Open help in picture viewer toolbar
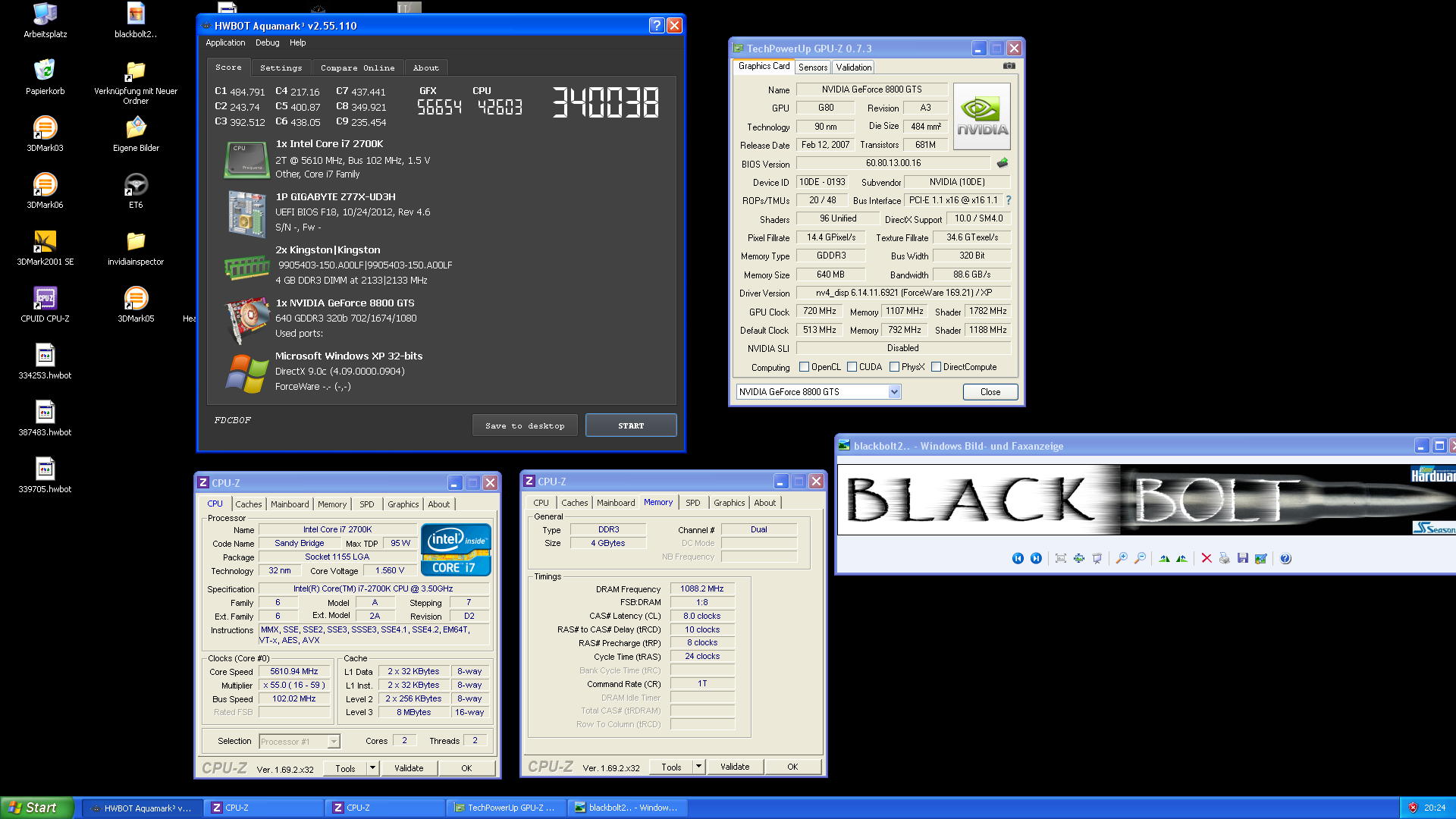1456x819 pixels. point(1285,558)
